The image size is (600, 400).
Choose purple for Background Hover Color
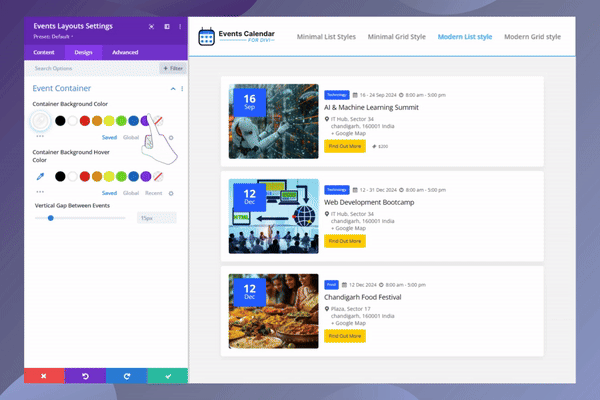tap(146, 176)
